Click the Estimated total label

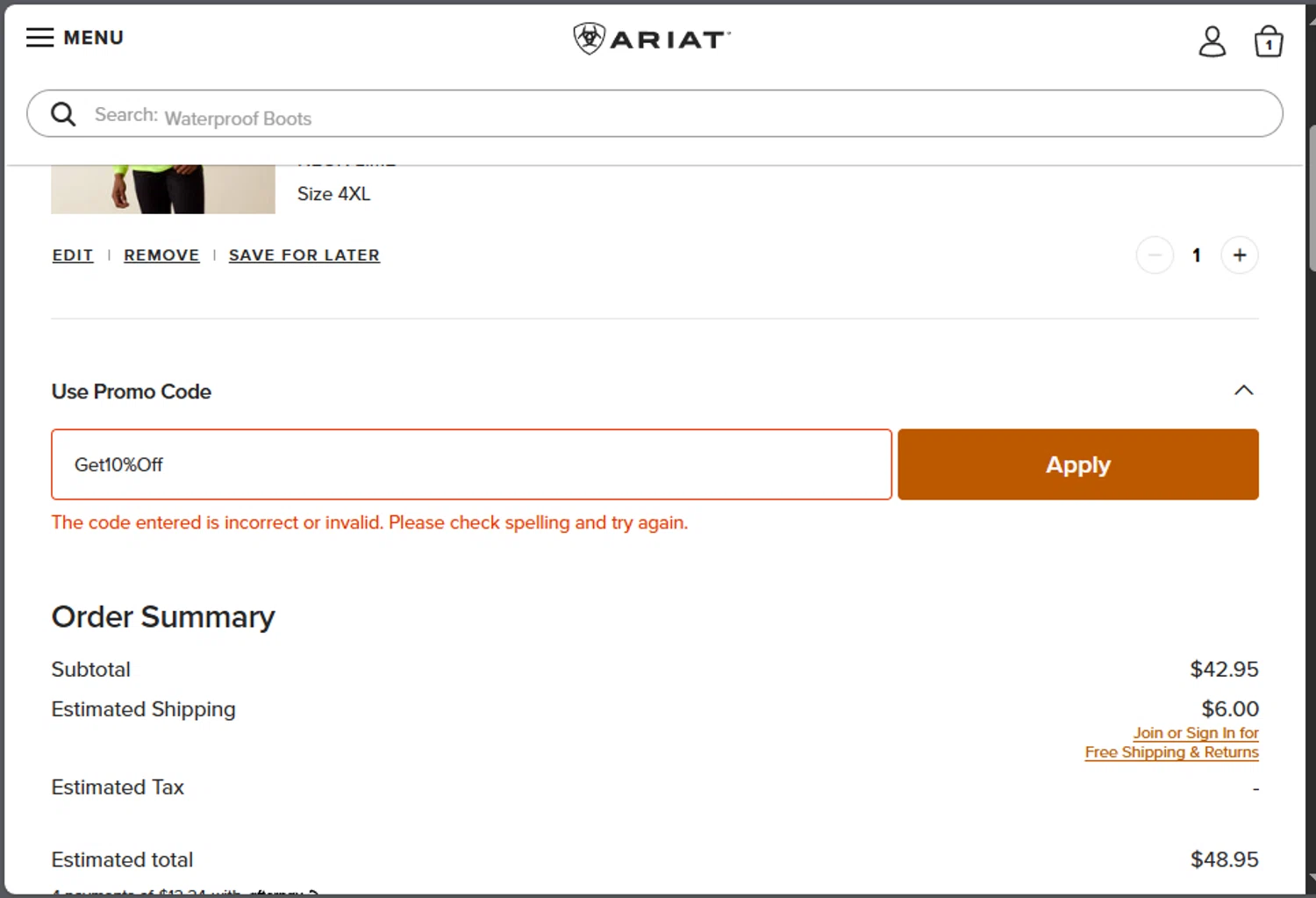point(123,859)
